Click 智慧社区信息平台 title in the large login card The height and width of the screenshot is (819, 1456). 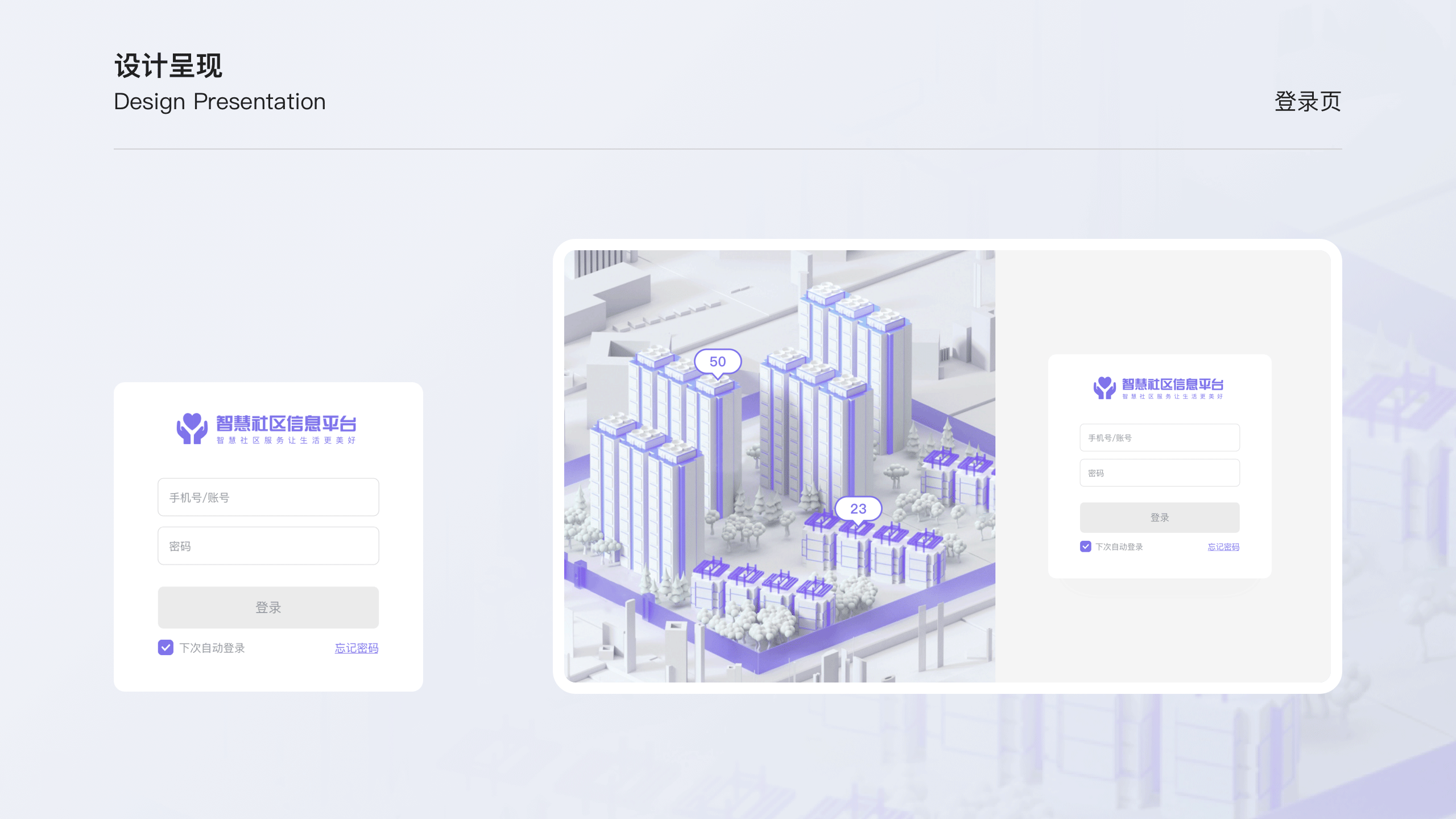point(286,423)
